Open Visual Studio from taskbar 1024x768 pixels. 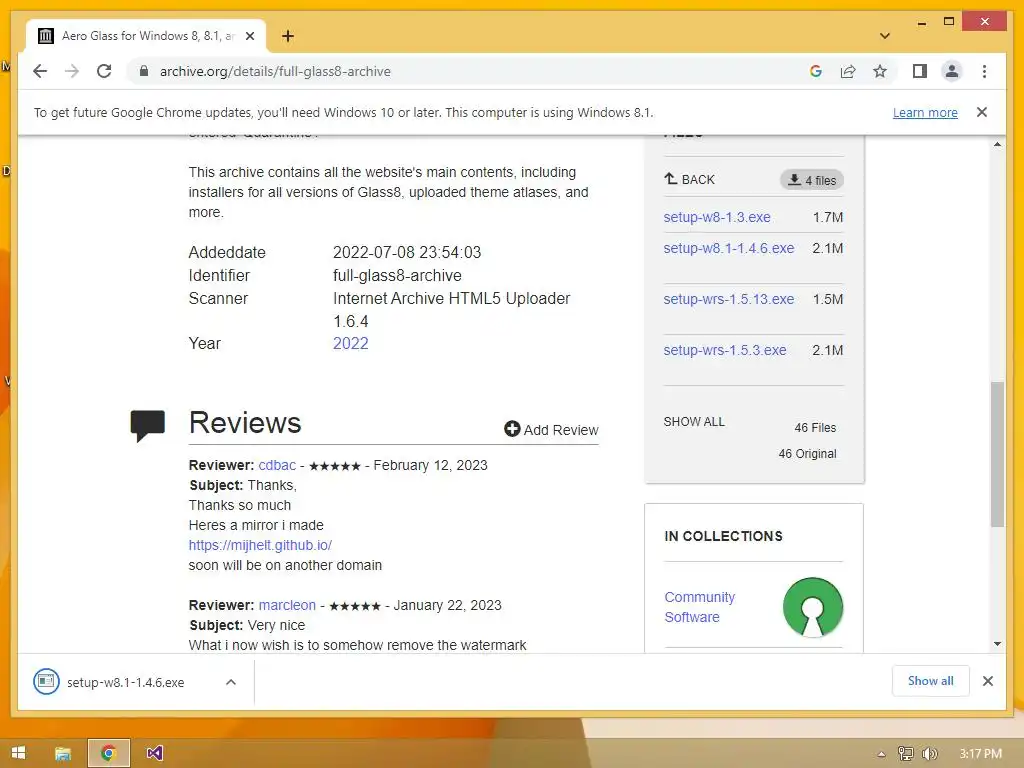155,753
